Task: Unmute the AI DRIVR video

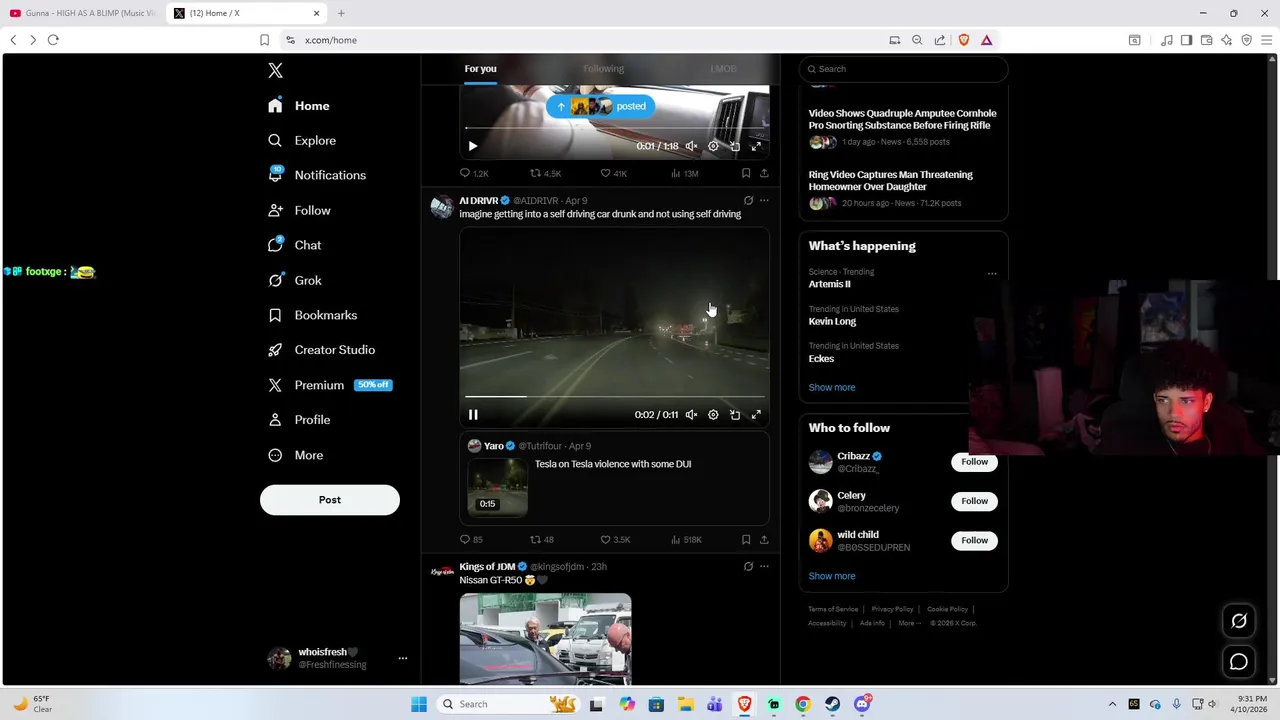Action: click(691, 415)
